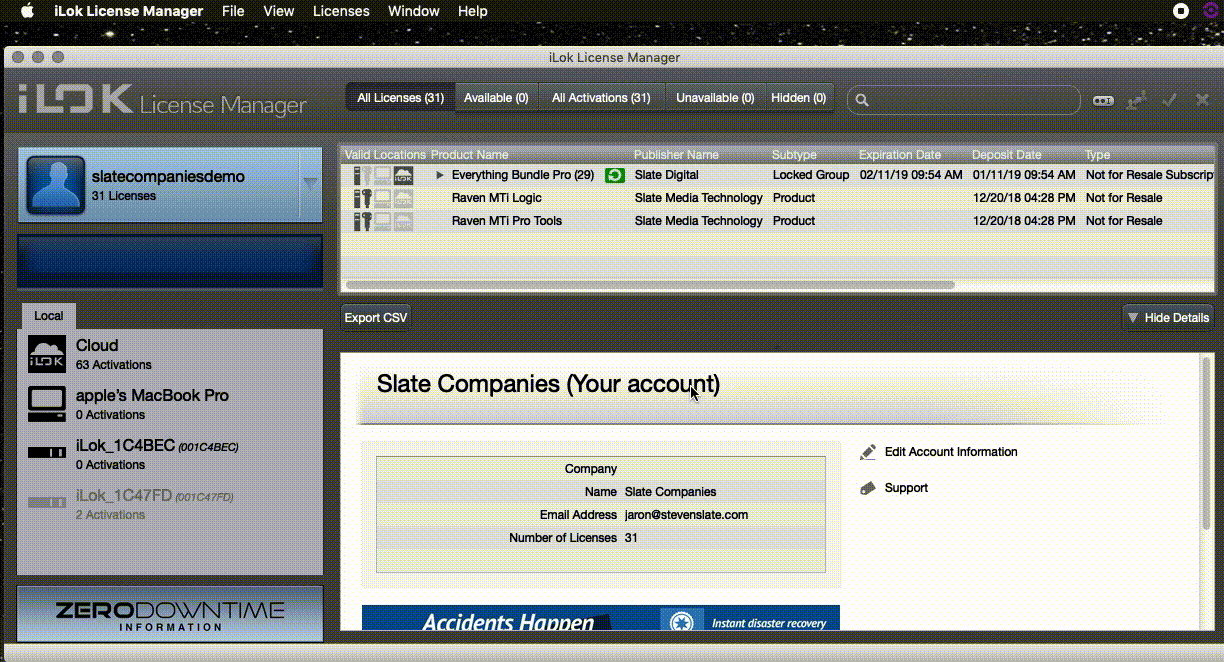Image resolution: width=1224 pixels, height=662 pixels.
Task: Sort by the Valid Locations column header
Action: pos(385,155)
